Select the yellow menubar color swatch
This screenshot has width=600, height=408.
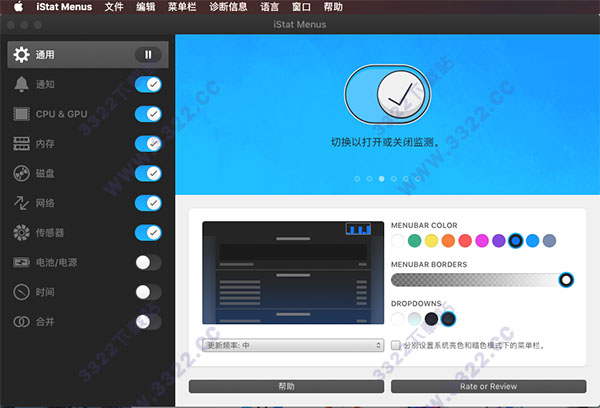coord(431,241)
